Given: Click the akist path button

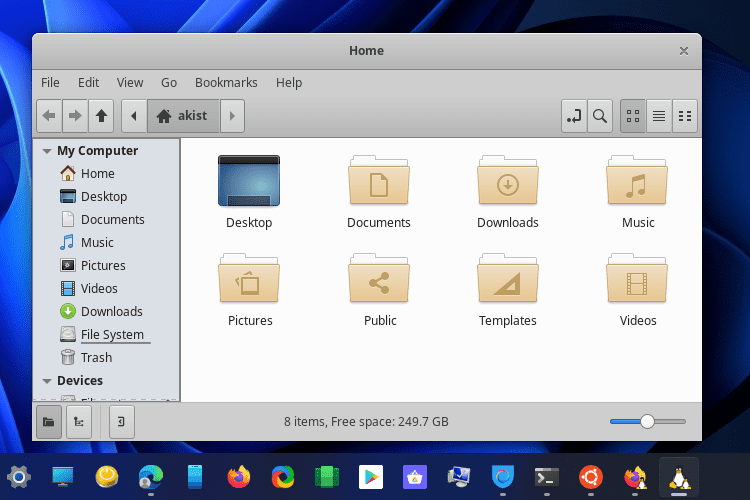Looking at the screenshot, I should (183, 116).
